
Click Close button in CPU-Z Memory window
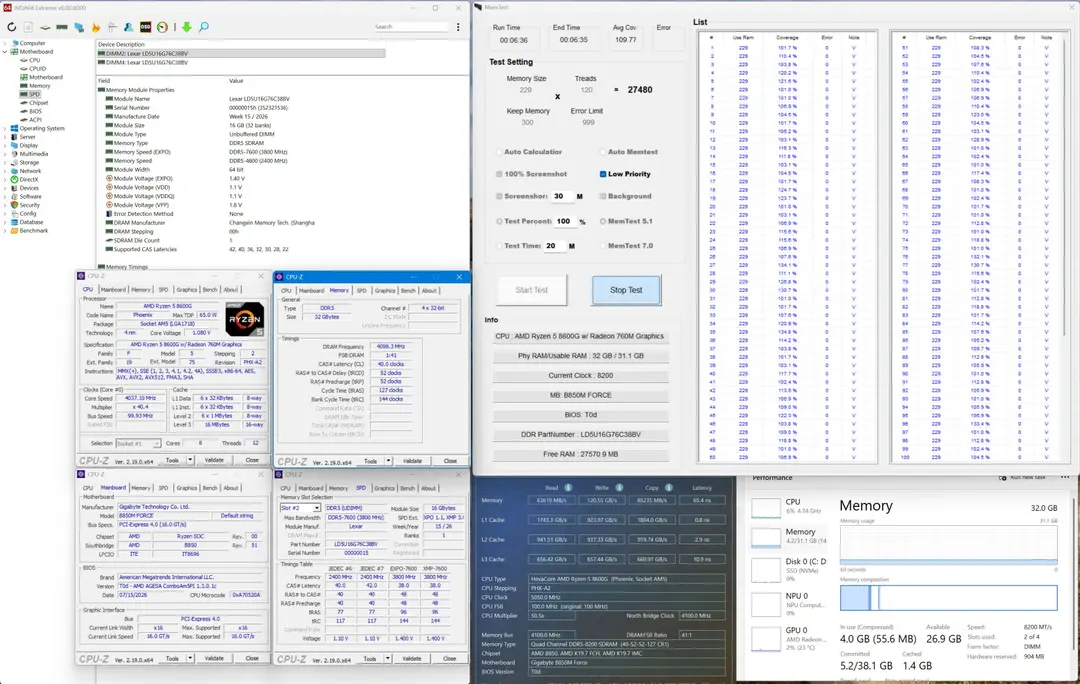(450, 461)
